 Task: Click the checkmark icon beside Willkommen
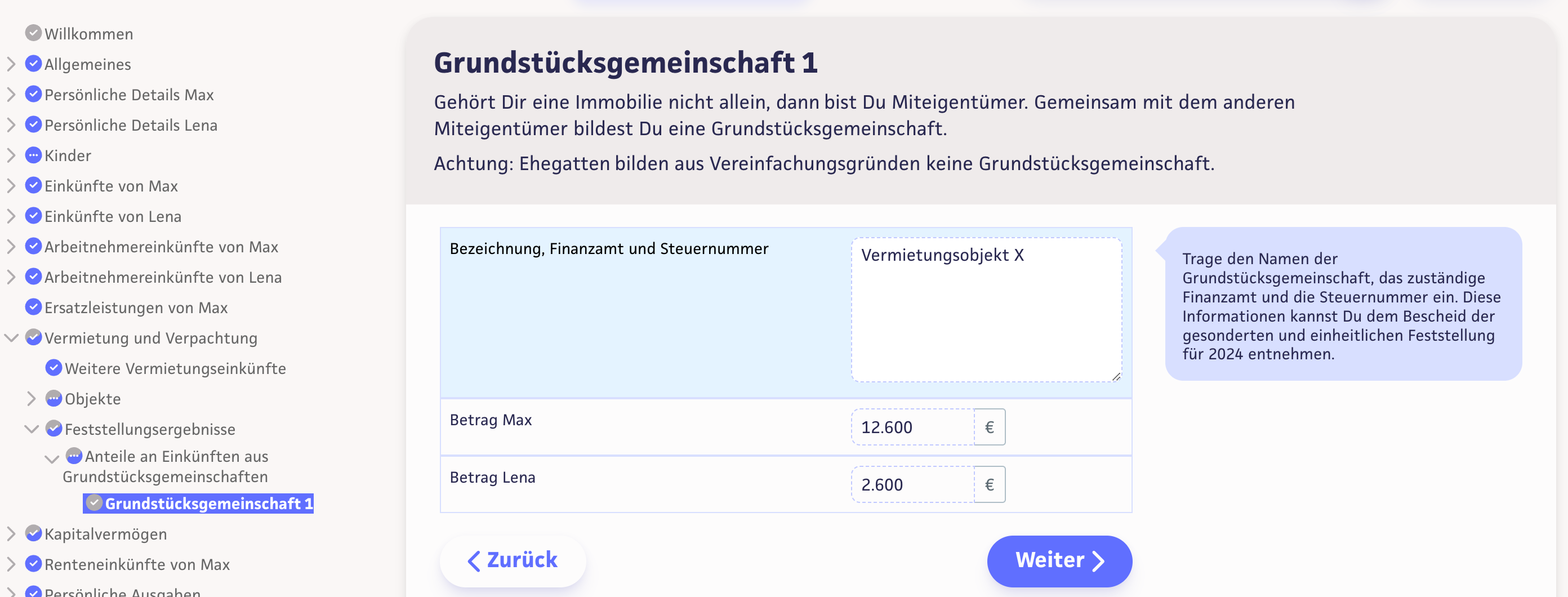click(33, 33)
